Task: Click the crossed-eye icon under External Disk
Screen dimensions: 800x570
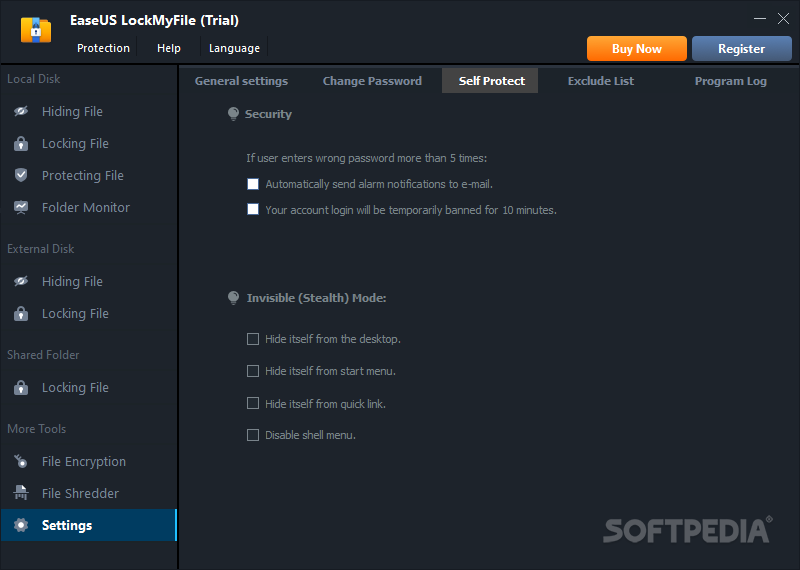Action: pos(21,281)
